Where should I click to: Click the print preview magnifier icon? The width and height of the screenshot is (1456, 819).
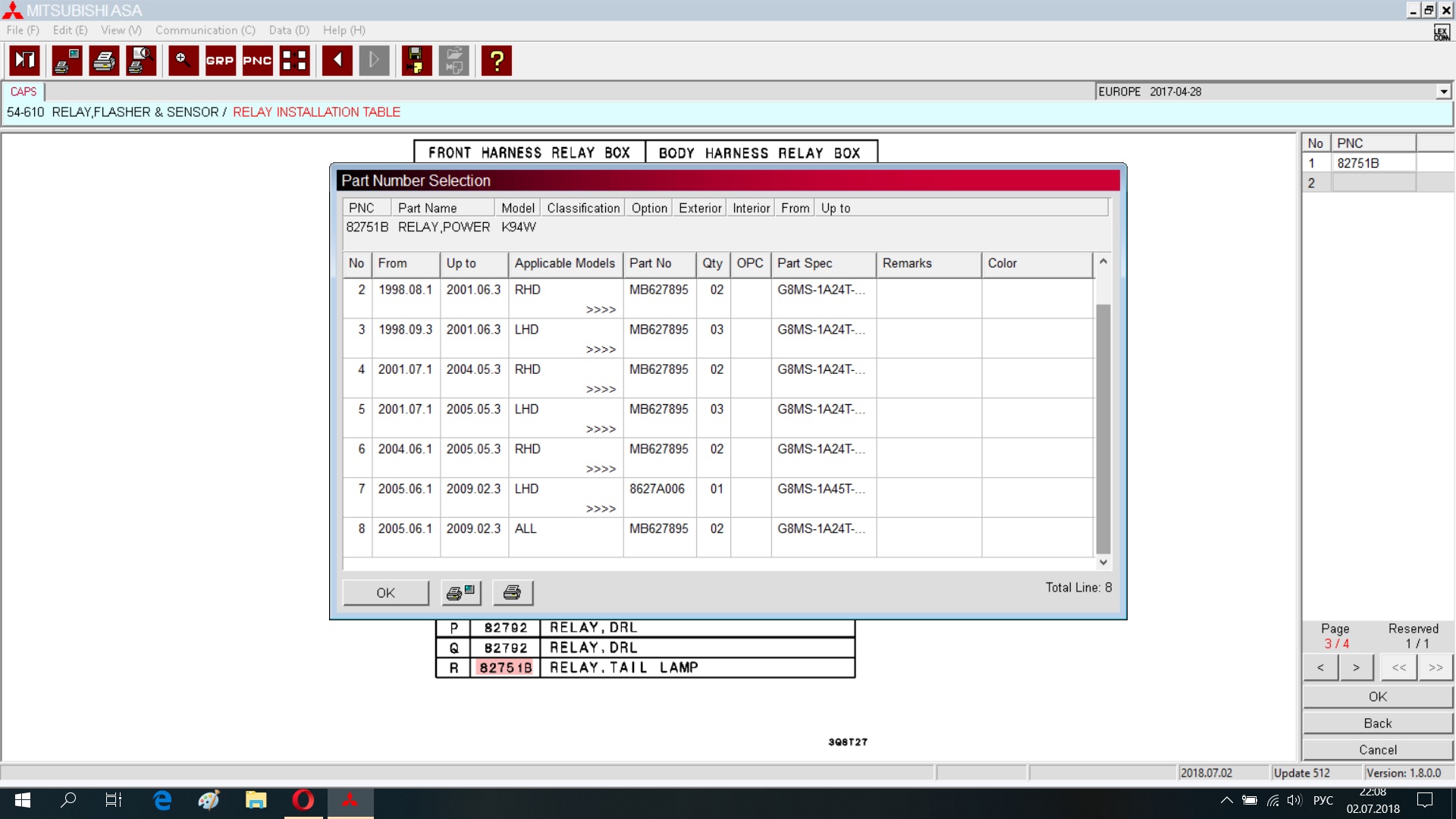pyautogui.click(x=141, y=61)
